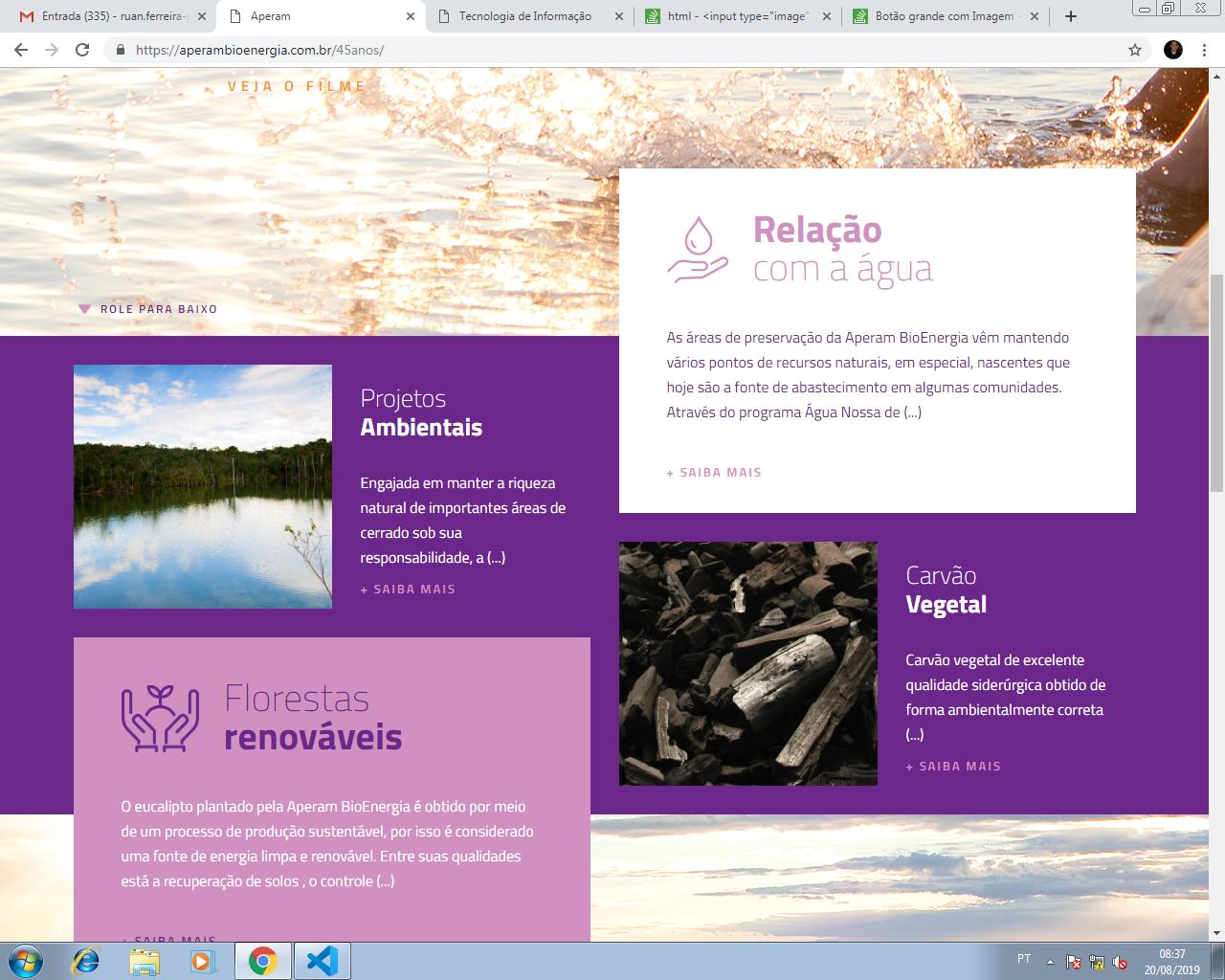
Task: Close the Aperam tab
Action: click(411, 16)
